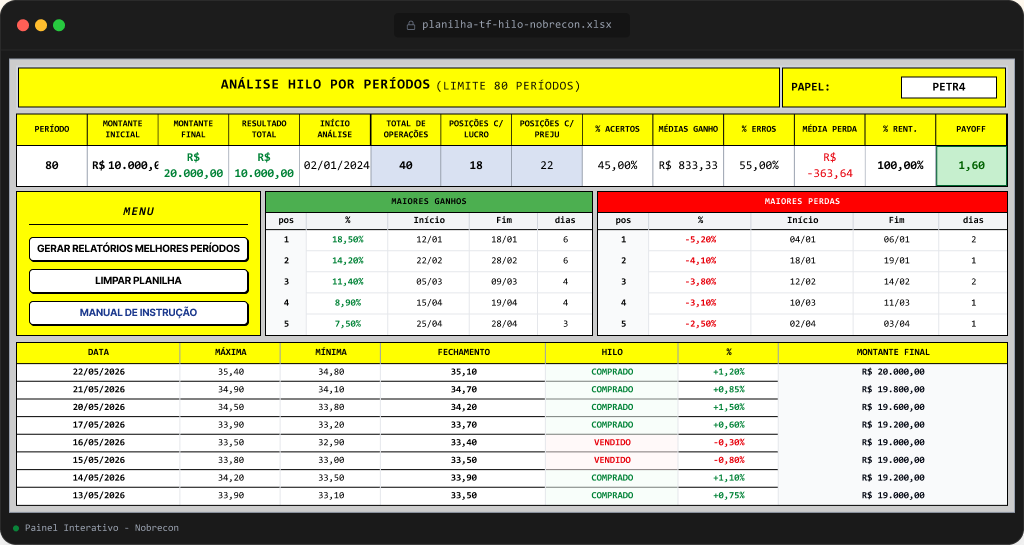Click footer text Painel Interativo - Nobrecon
The height and width of the screenshot is (545, 1024).
click(x=102, y=528)
